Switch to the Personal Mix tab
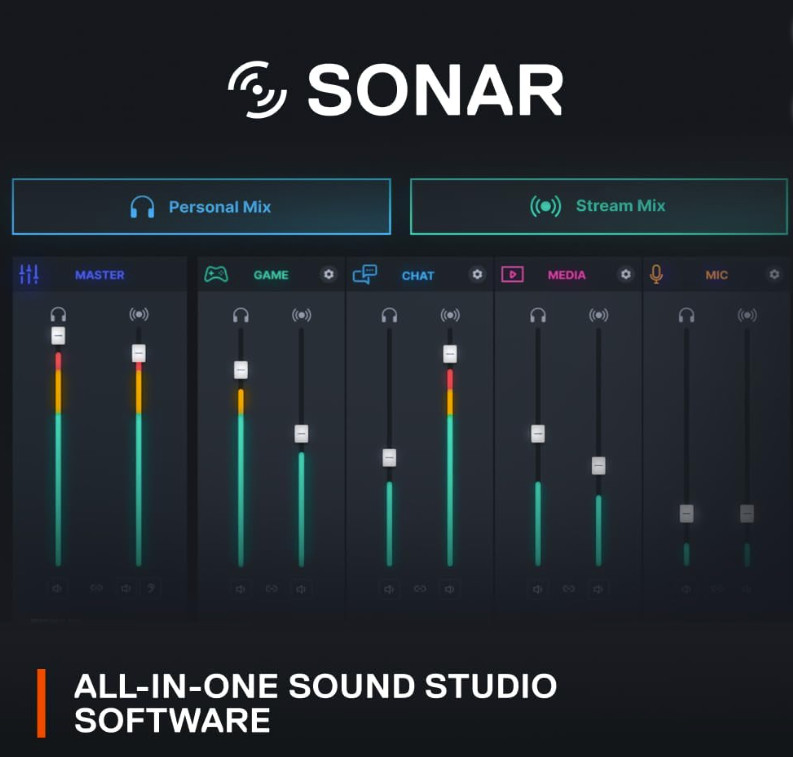Image resolution: width=793 pixels, height=757 pixels. click(201, 206)
